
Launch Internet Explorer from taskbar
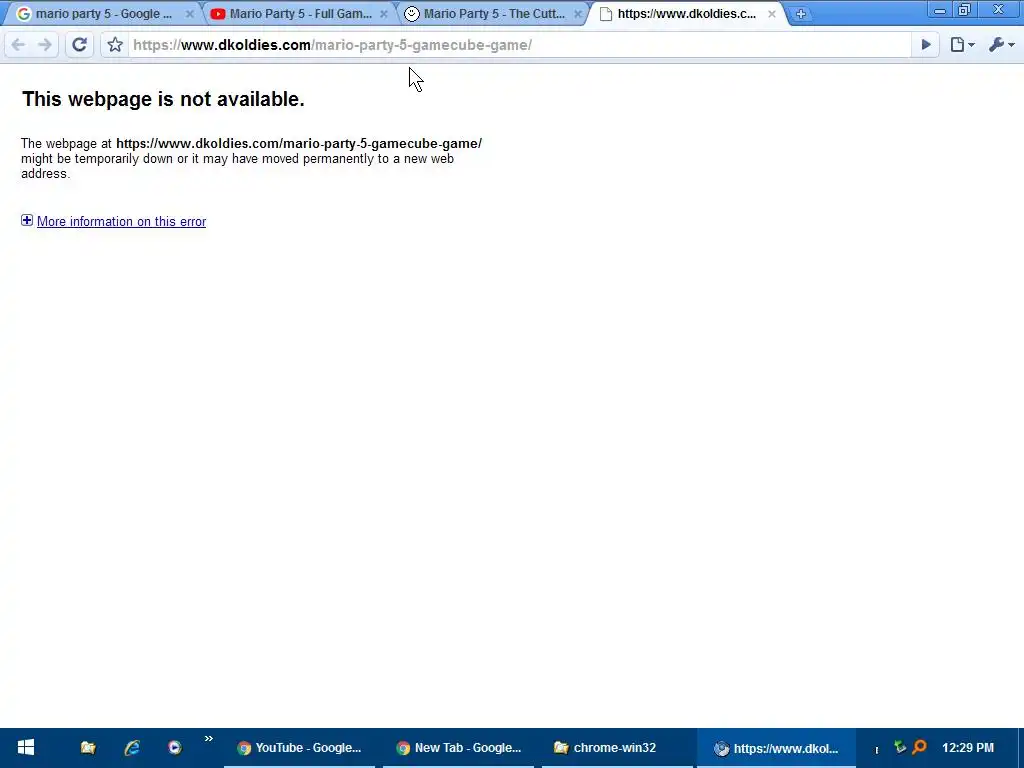pos(132,748)
